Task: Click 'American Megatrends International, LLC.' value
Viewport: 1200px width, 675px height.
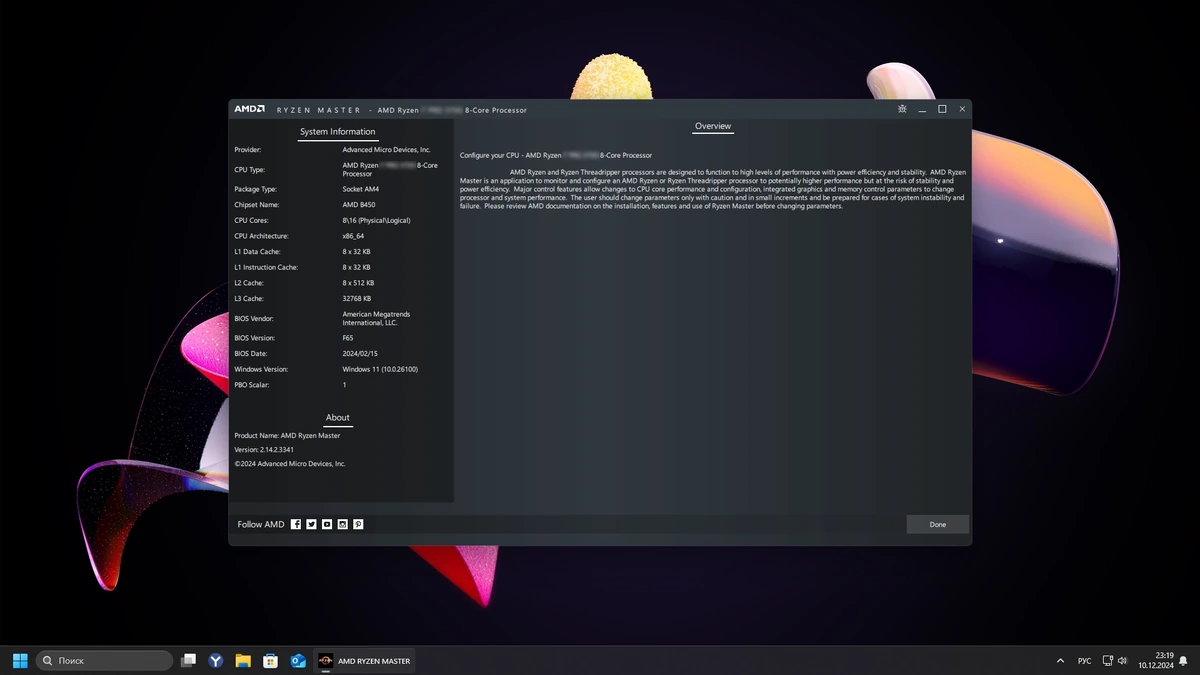Action: click(376, 318)
